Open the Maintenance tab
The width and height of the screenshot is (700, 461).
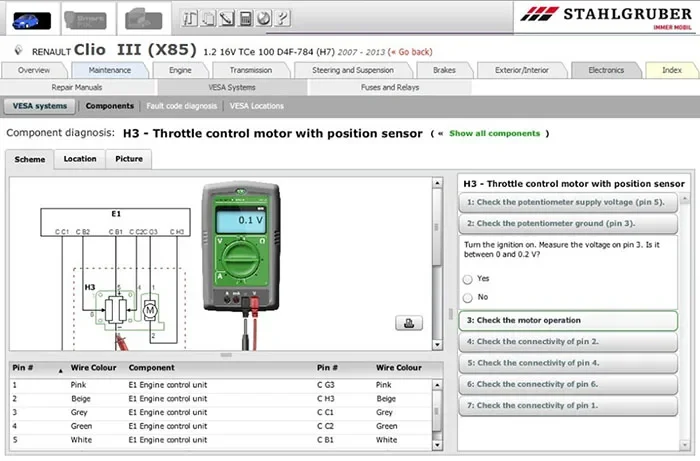[110, 70]
